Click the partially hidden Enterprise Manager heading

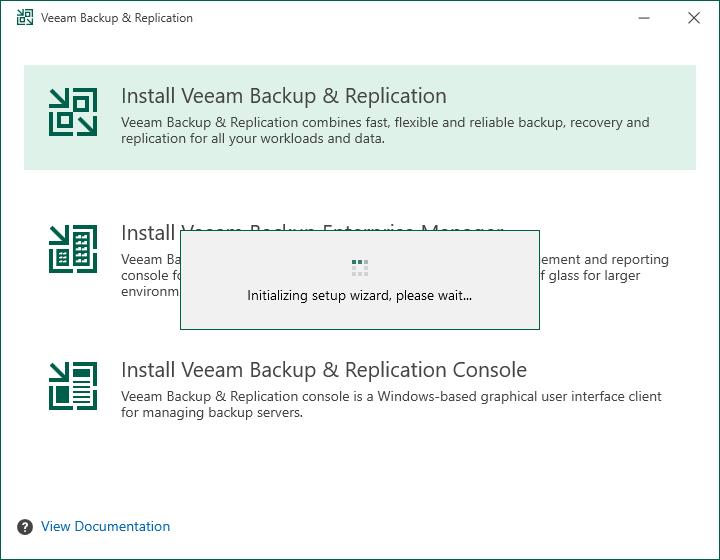(149, 233)
